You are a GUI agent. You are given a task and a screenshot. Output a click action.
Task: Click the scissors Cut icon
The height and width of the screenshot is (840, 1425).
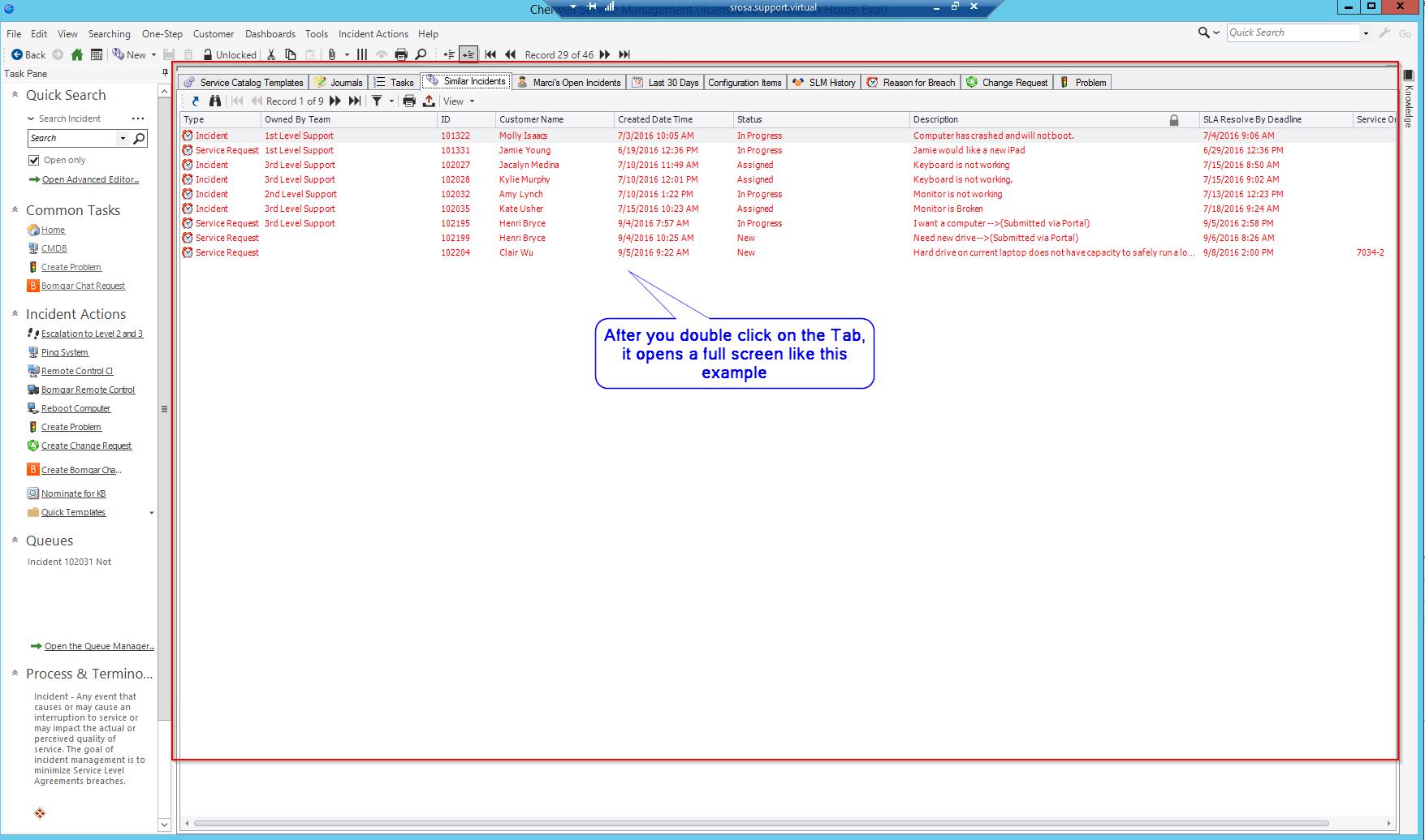(271, 54)
